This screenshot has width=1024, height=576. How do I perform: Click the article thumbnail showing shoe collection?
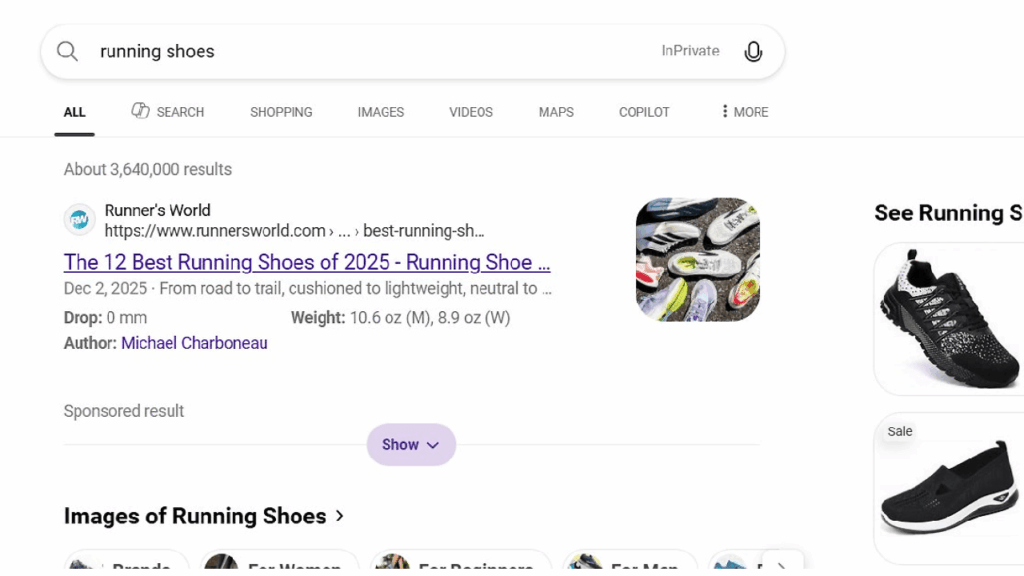[697, 258]
